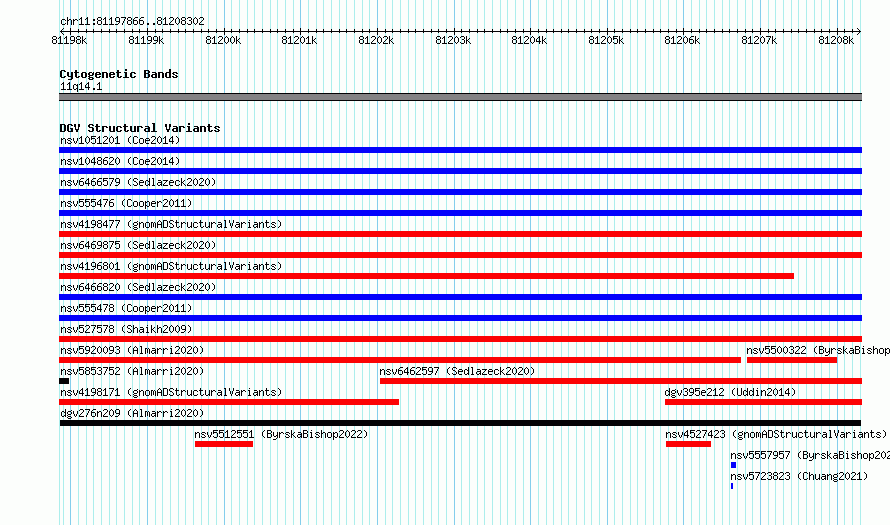
Task: Click the 81199k ruler position
Action: [x=146, y=40]
